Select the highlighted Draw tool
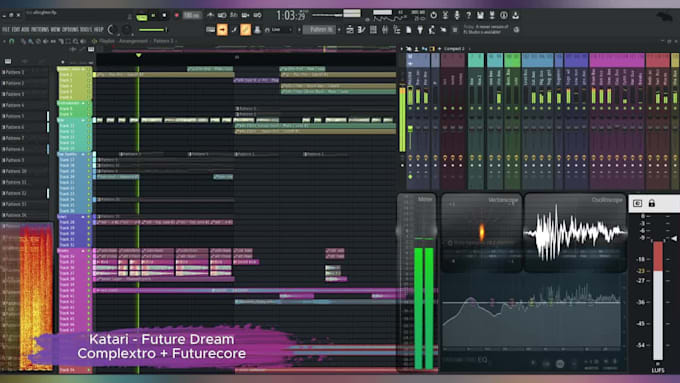 tap(222, 29)
